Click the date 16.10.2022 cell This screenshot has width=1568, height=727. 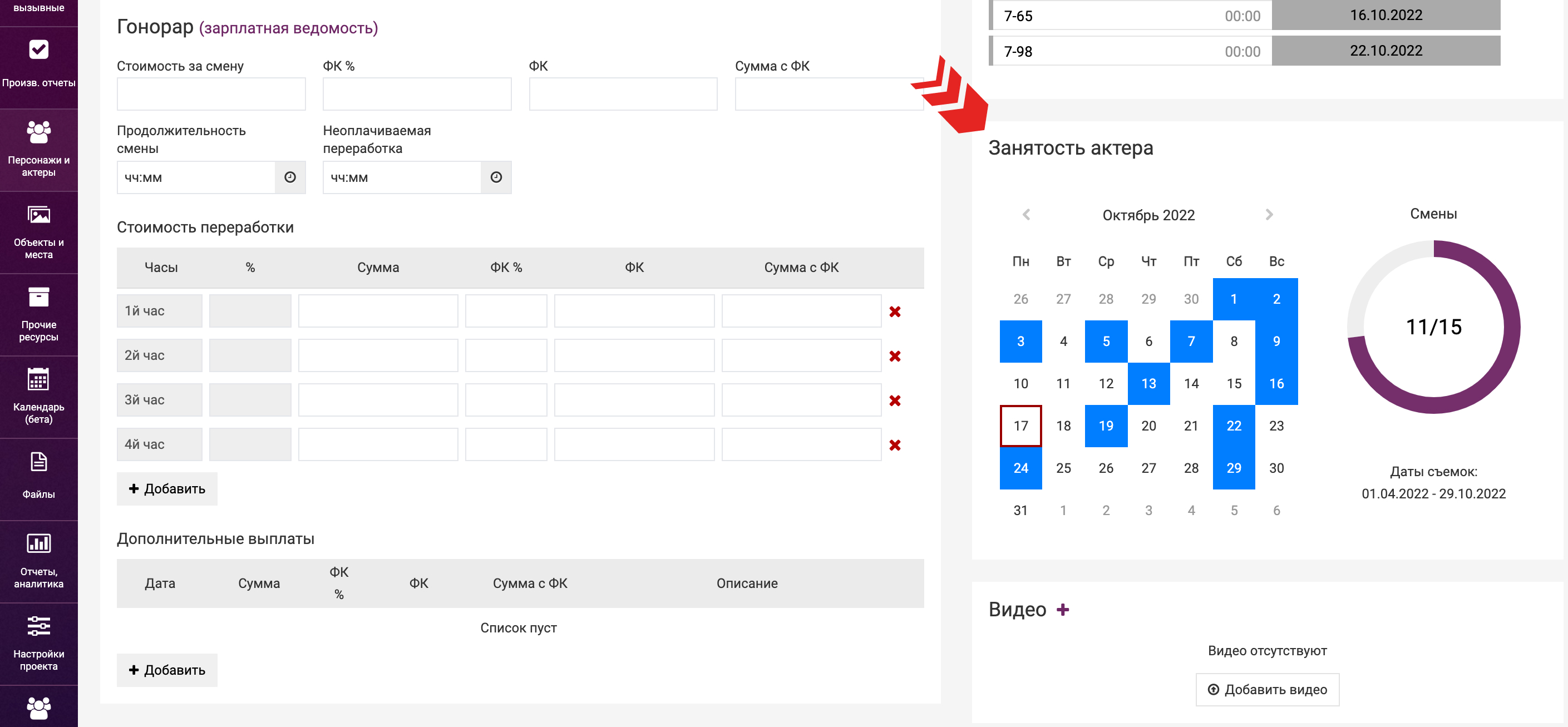tap(1386, 15)
